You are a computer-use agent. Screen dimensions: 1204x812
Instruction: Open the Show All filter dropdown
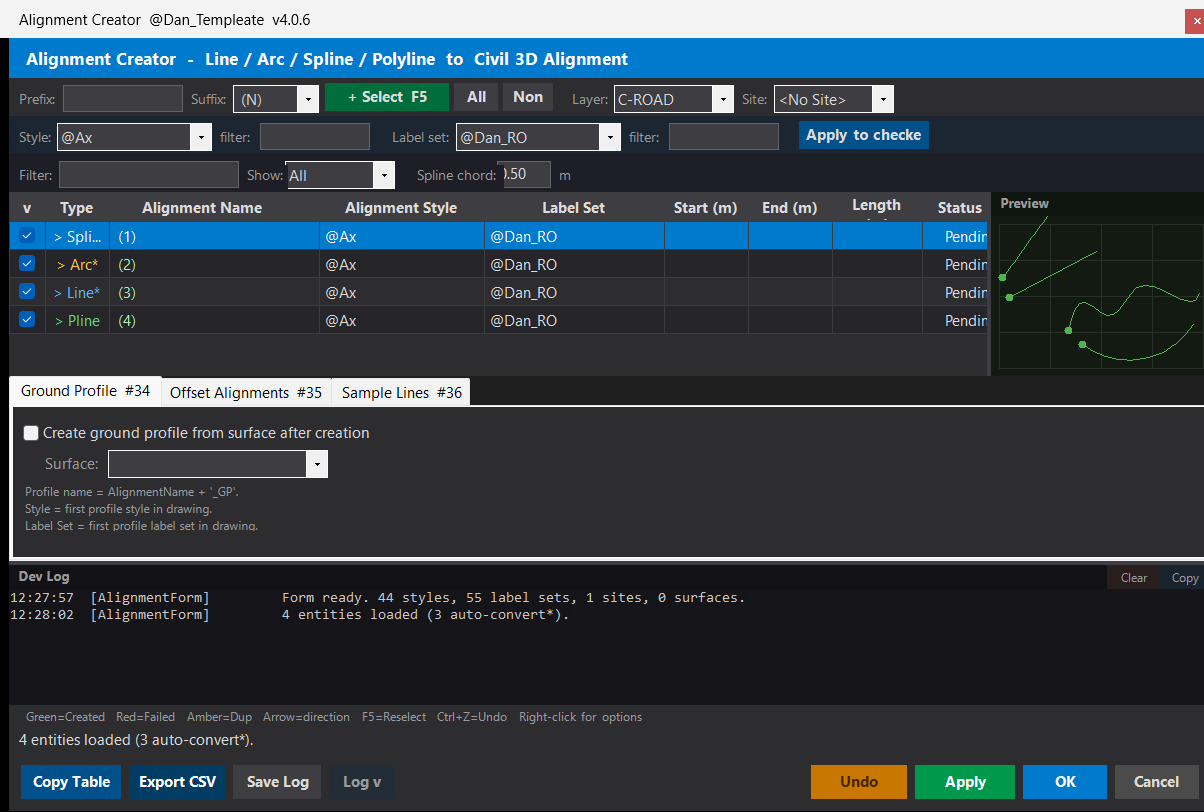(x=340, y=175)
